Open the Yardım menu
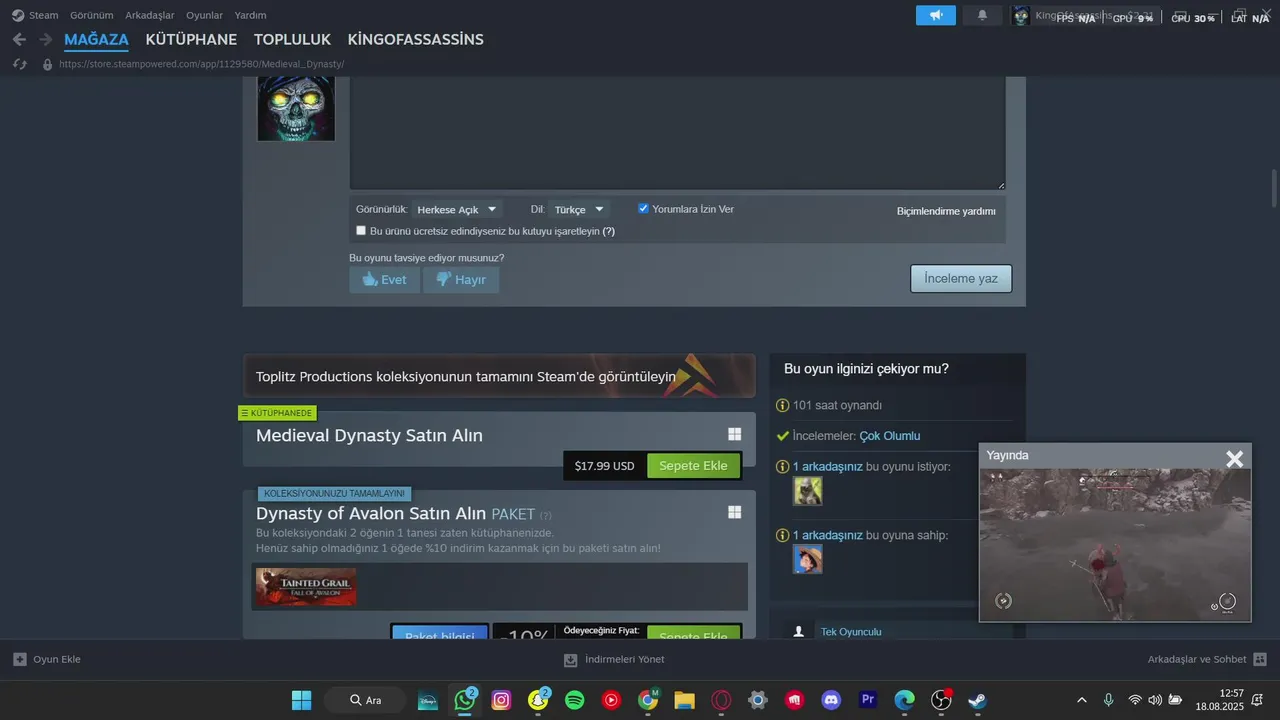 pyautogui.click(x=250, y=15)
